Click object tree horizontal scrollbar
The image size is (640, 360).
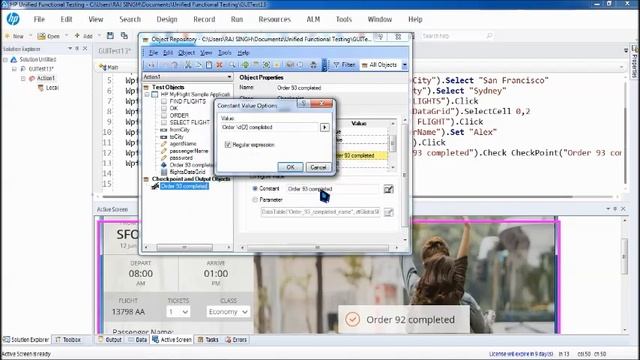click(184, 247)
